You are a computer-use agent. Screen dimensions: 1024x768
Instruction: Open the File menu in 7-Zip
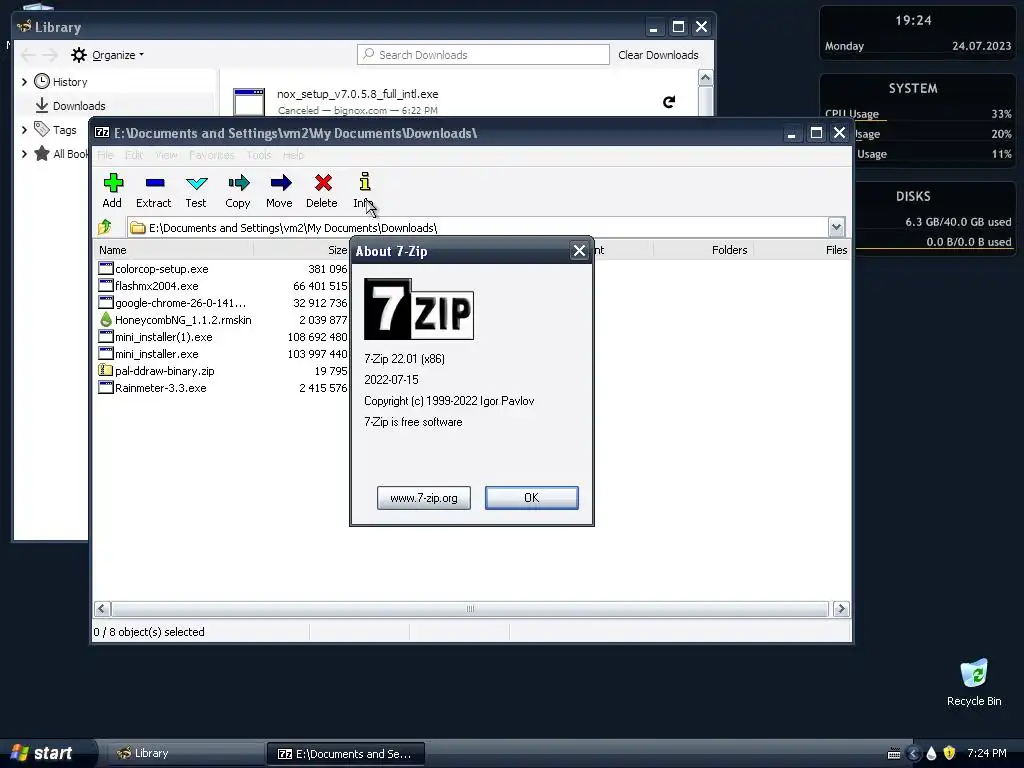(105, 155)
